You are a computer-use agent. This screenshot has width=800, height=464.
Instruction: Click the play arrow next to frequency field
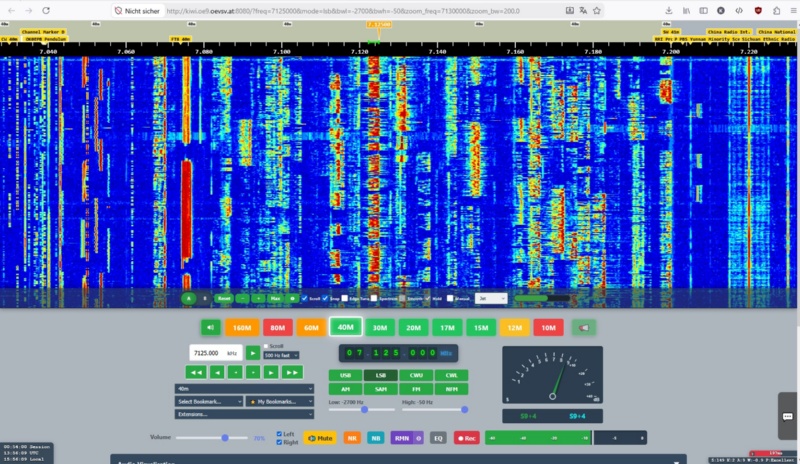[x=252, y=353]
